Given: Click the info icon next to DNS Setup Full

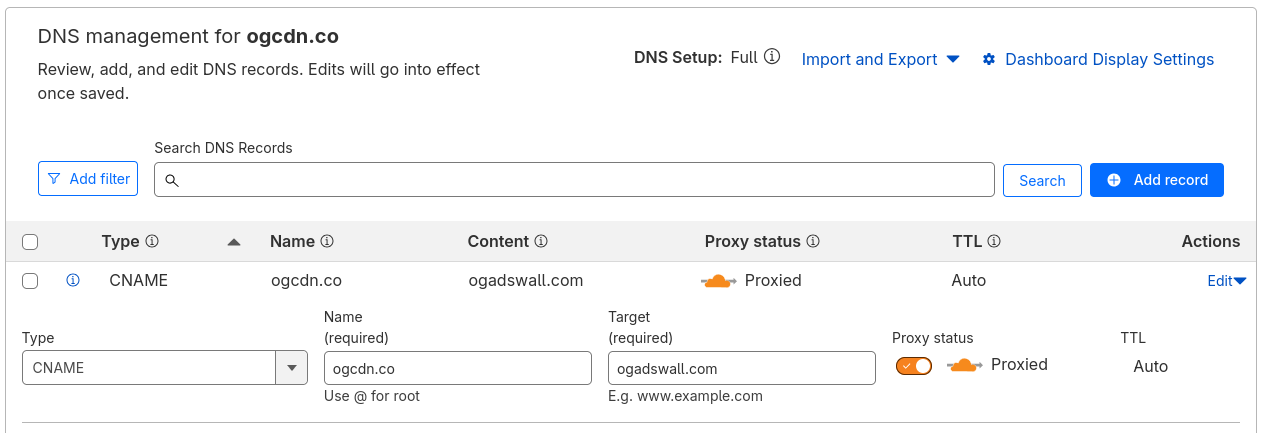Looking at the screenshot, I should [x=772, y=57].
